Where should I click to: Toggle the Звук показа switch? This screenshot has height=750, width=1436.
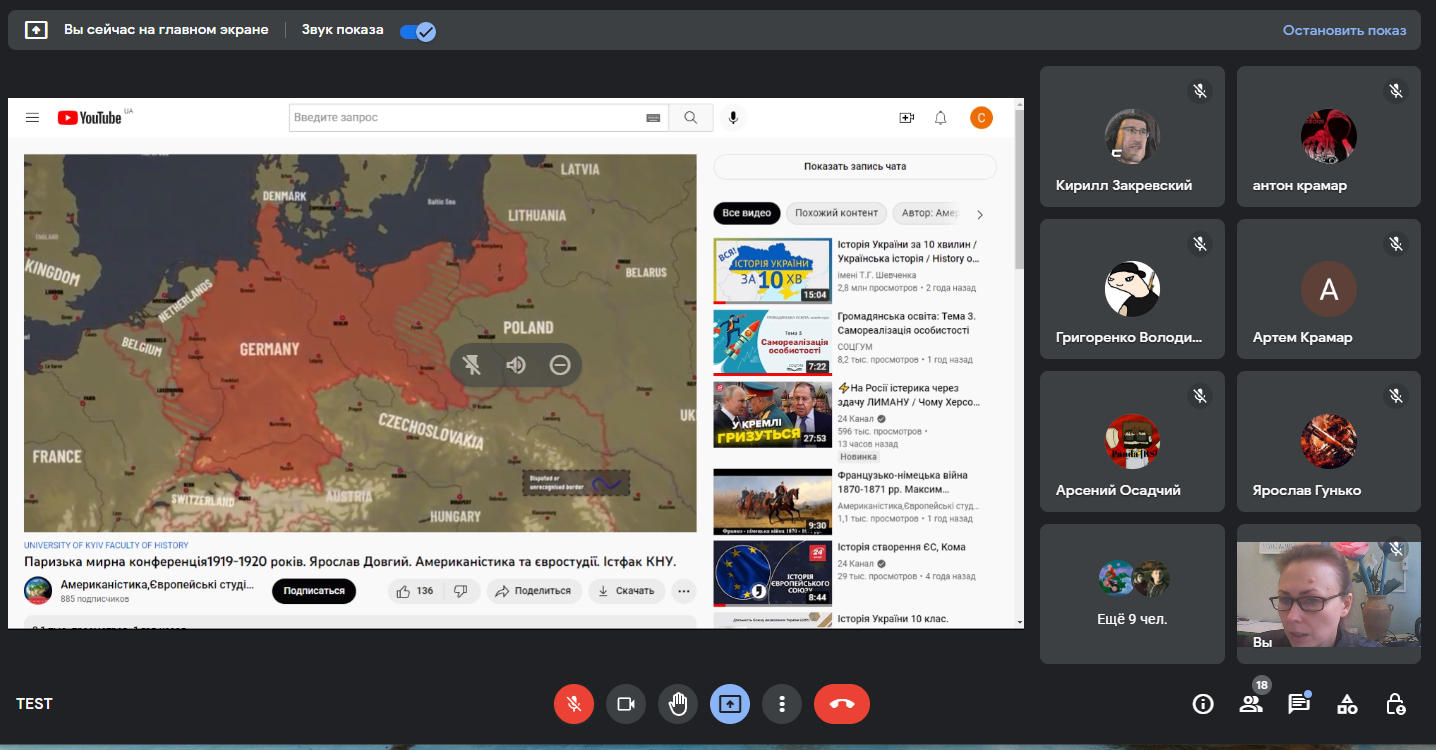tap(417, 31)
